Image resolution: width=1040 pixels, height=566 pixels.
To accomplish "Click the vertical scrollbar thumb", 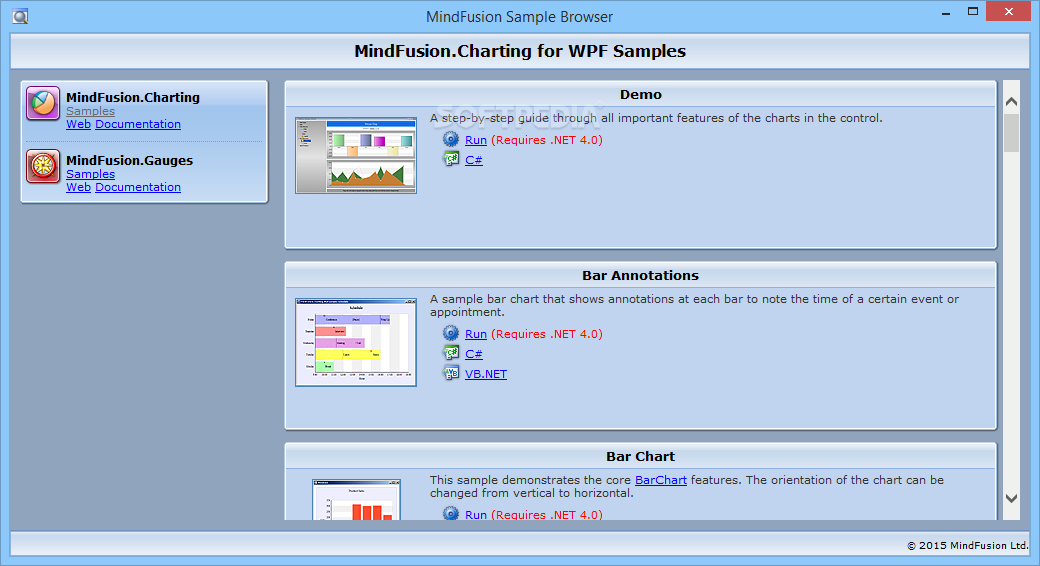I will click(x=1011, y=133).
